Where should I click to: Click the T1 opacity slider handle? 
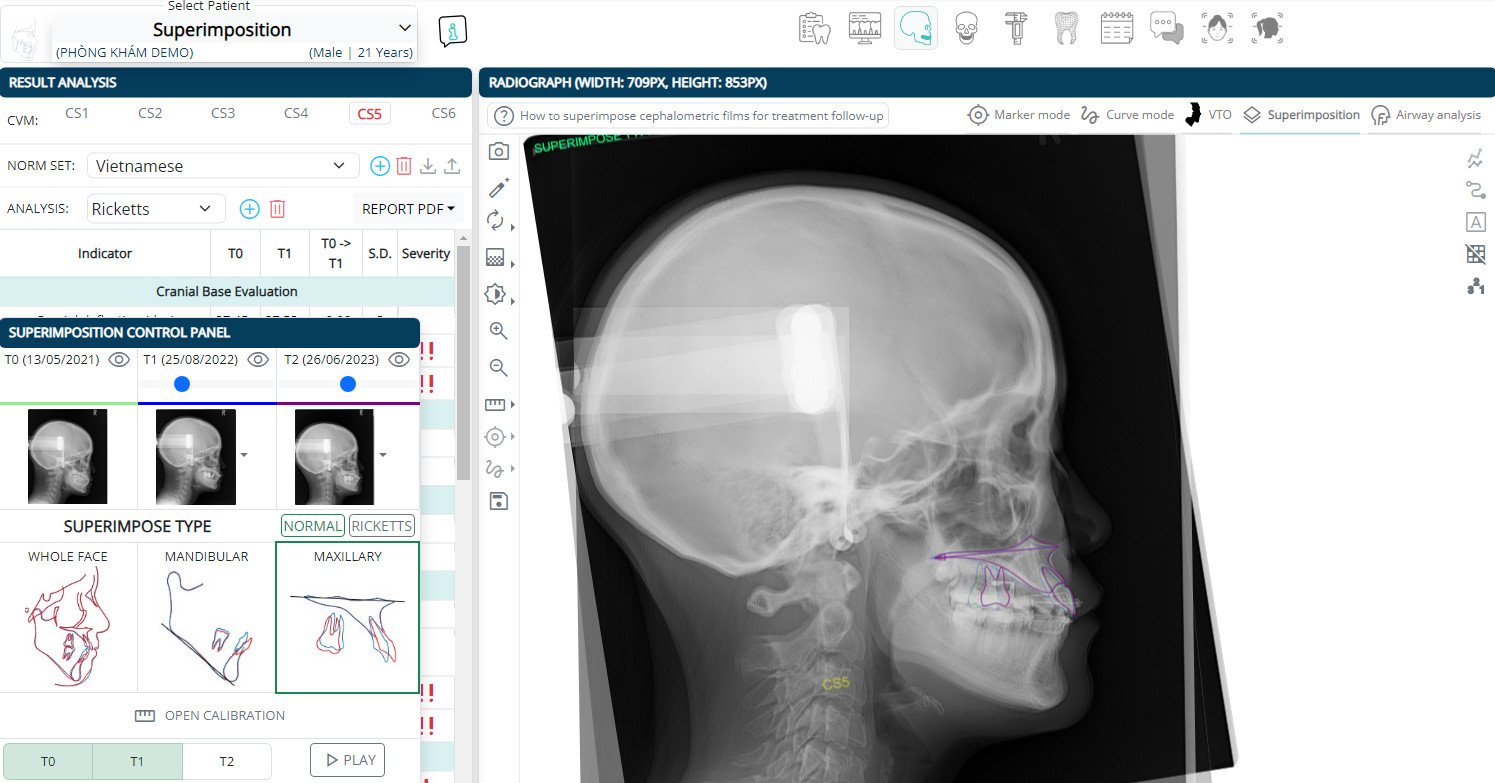[x=181, y=384]
